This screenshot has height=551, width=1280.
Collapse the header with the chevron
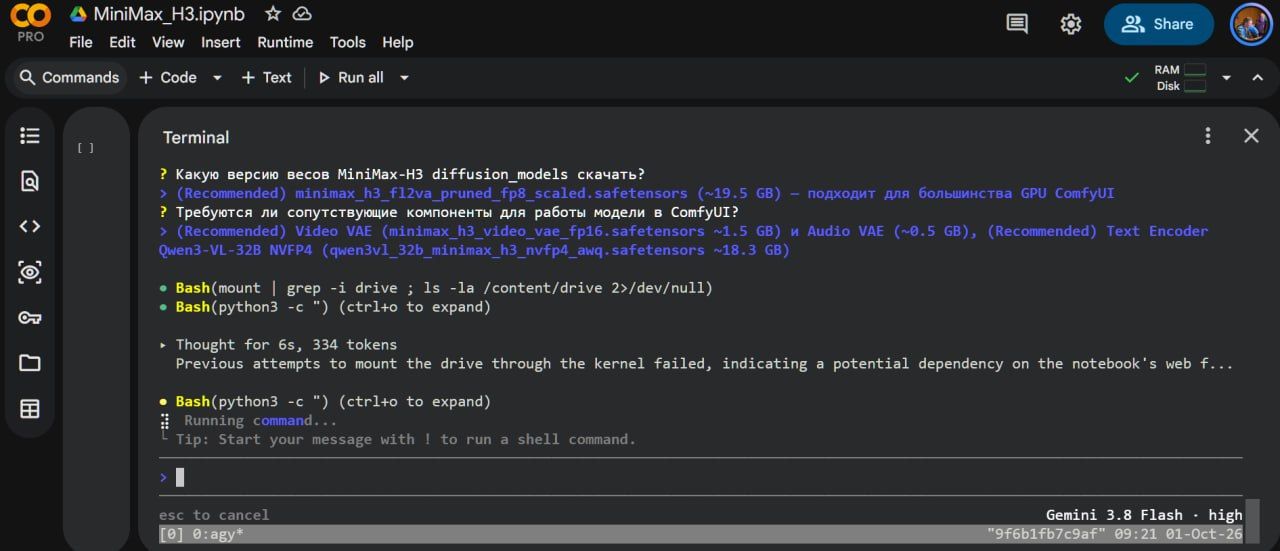click(1256, 77)
